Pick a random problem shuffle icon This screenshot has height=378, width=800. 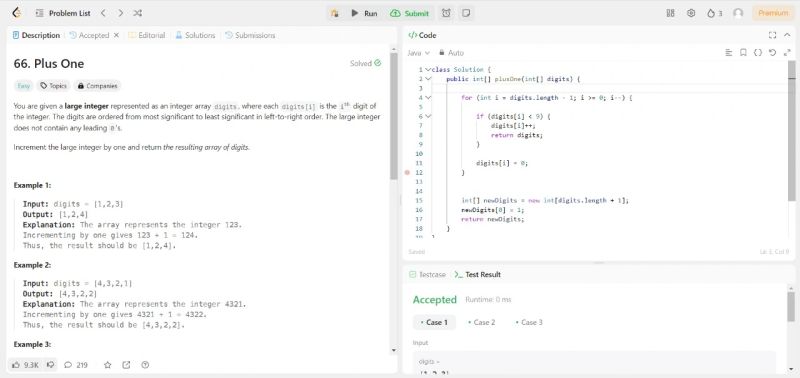click(x=138, y=13)
